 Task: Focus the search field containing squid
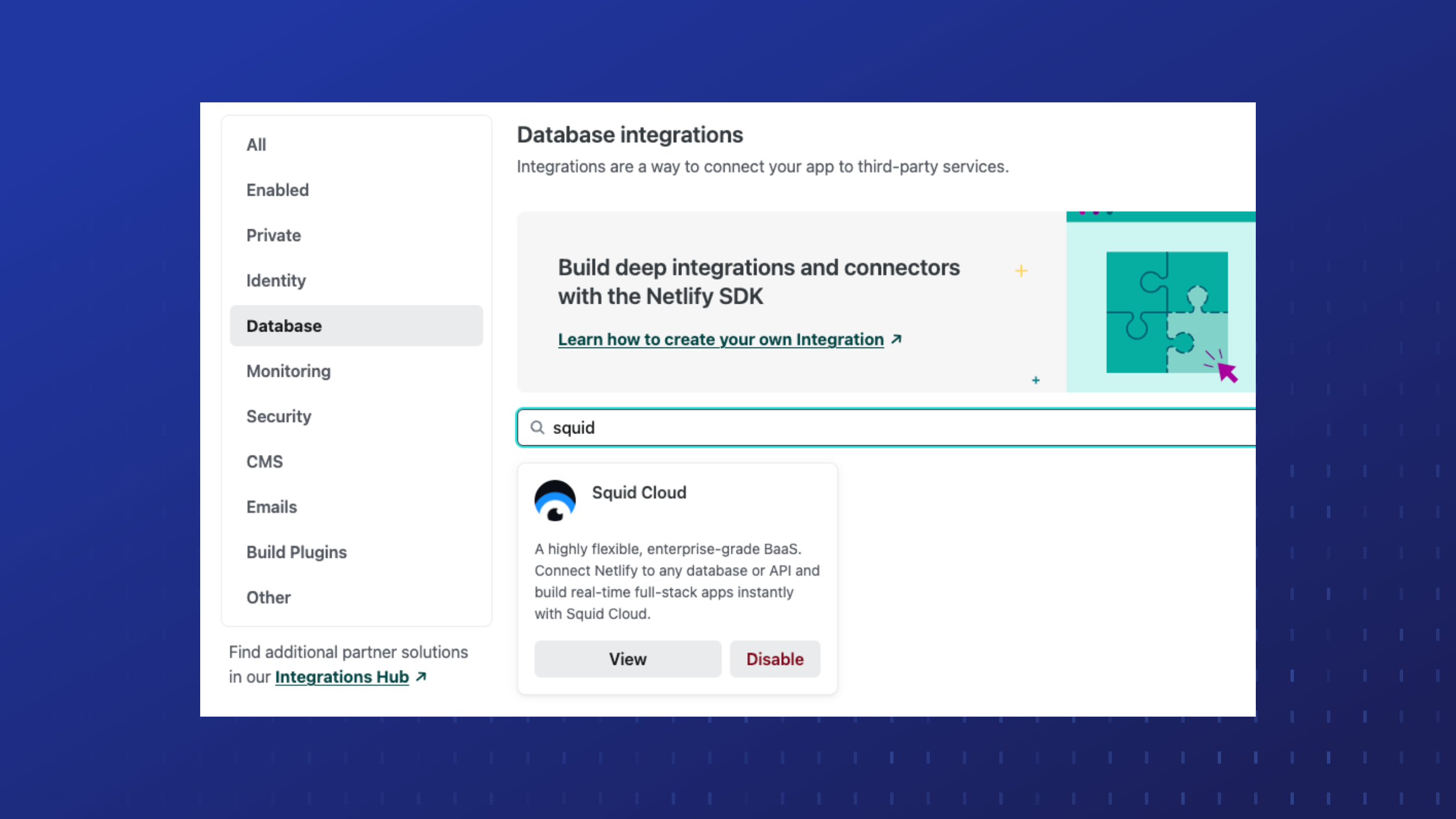click(x=853, y=427)
